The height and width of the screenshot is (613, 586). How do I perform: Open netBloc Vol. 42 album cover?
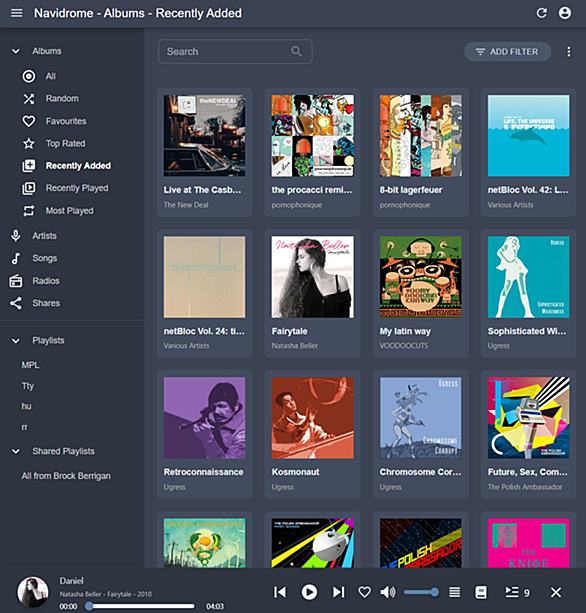[529, 136]
